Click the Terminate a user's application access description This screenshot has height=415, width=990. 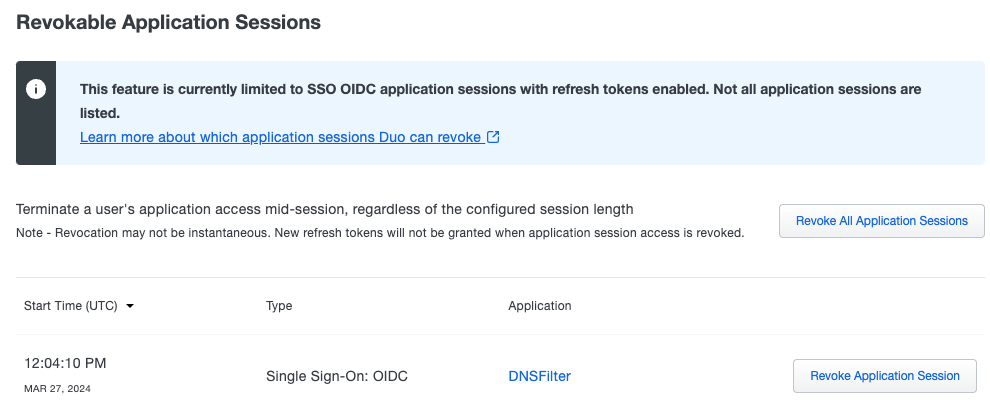325,210
